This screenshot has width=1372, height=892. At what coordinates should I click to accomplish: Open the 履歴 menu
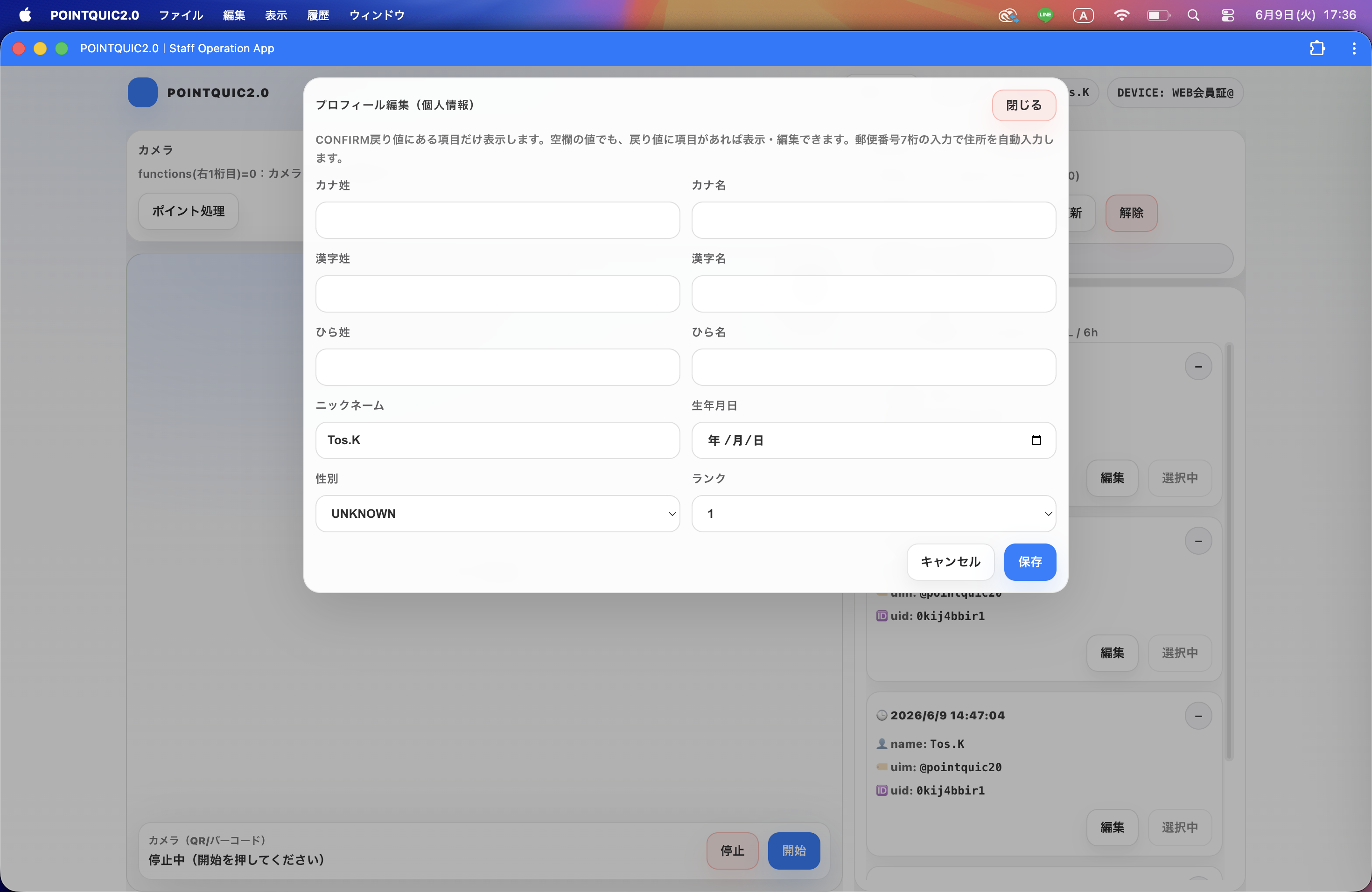[x=318, y=15]
